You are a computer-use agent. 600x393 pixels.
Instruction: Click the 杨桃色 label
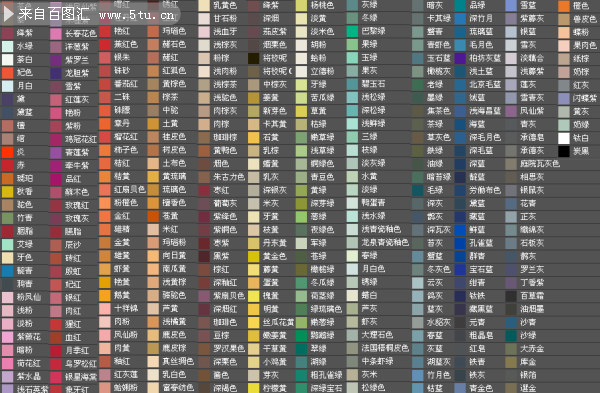tap(322, 5)
